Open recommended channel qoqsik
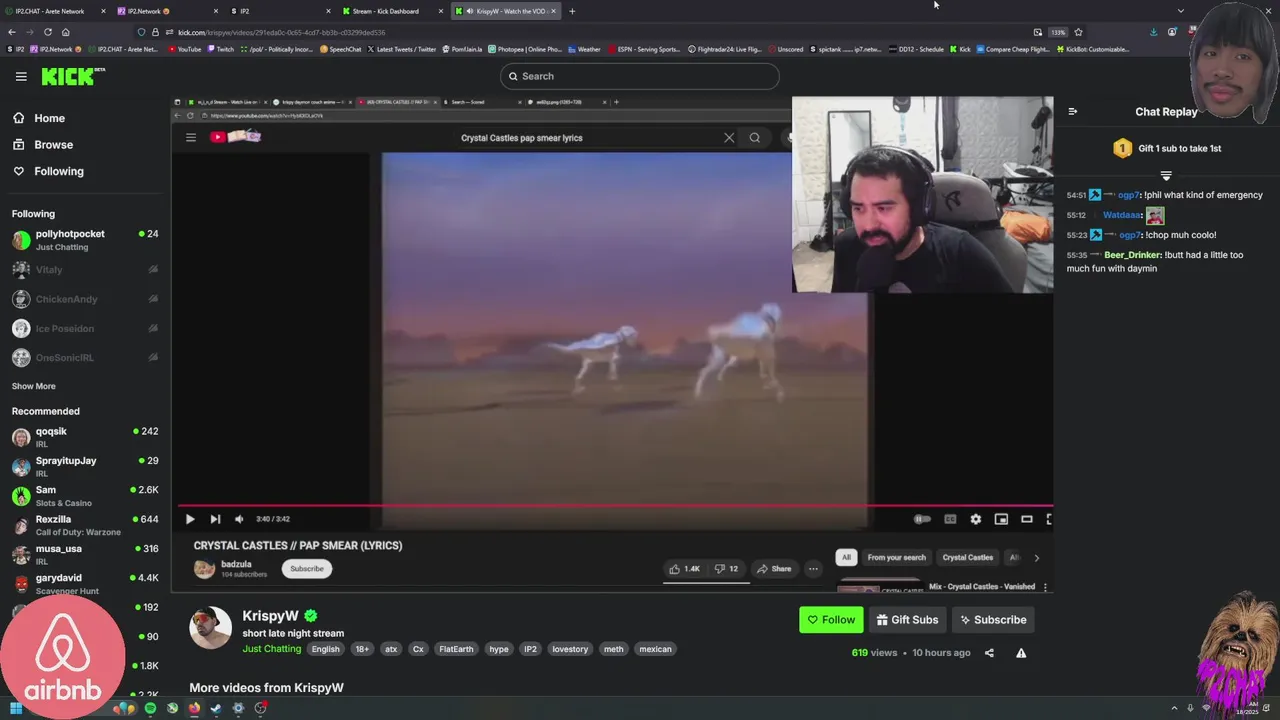Viewport: 1280px width, 720px height. click(x=85, y=437)
